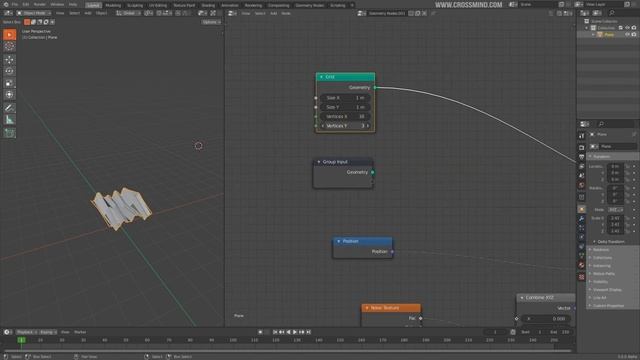Open the Modifiers properties tab
The width and height of the screenshot is (640, 360).
(x=582, y=219)
